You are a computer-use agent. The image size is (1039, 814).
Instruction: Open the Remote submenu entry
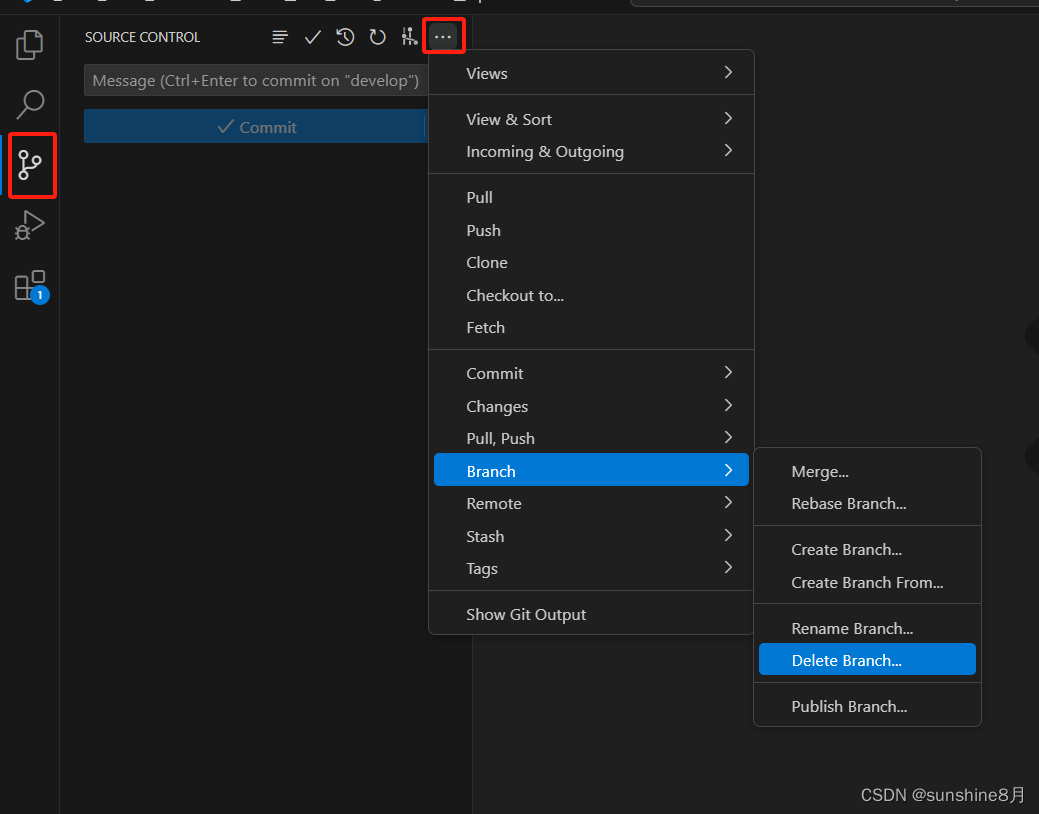click(591, 503)
